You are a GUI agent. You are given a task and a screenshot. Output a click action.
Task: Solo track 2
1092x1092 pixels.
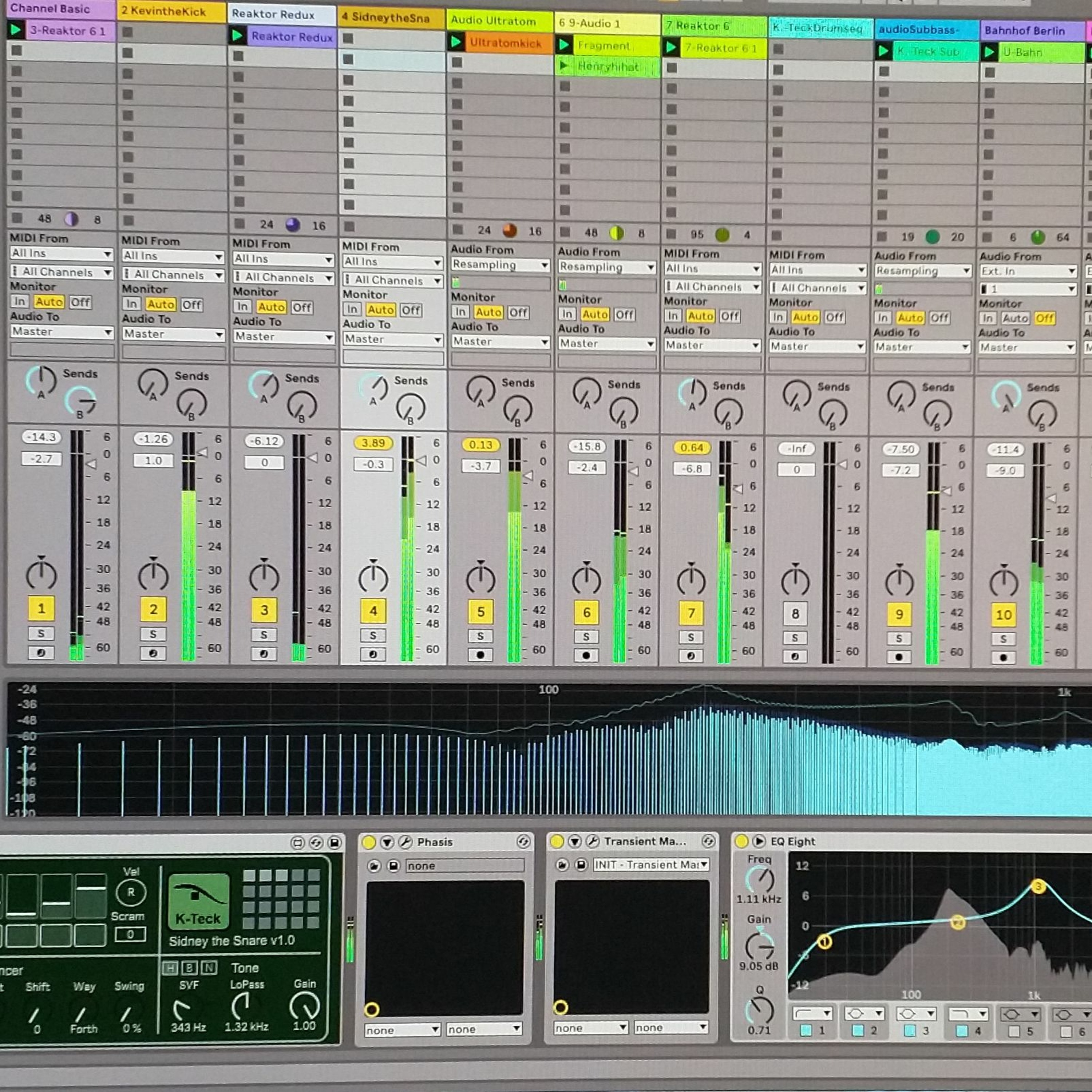point(153,635)
